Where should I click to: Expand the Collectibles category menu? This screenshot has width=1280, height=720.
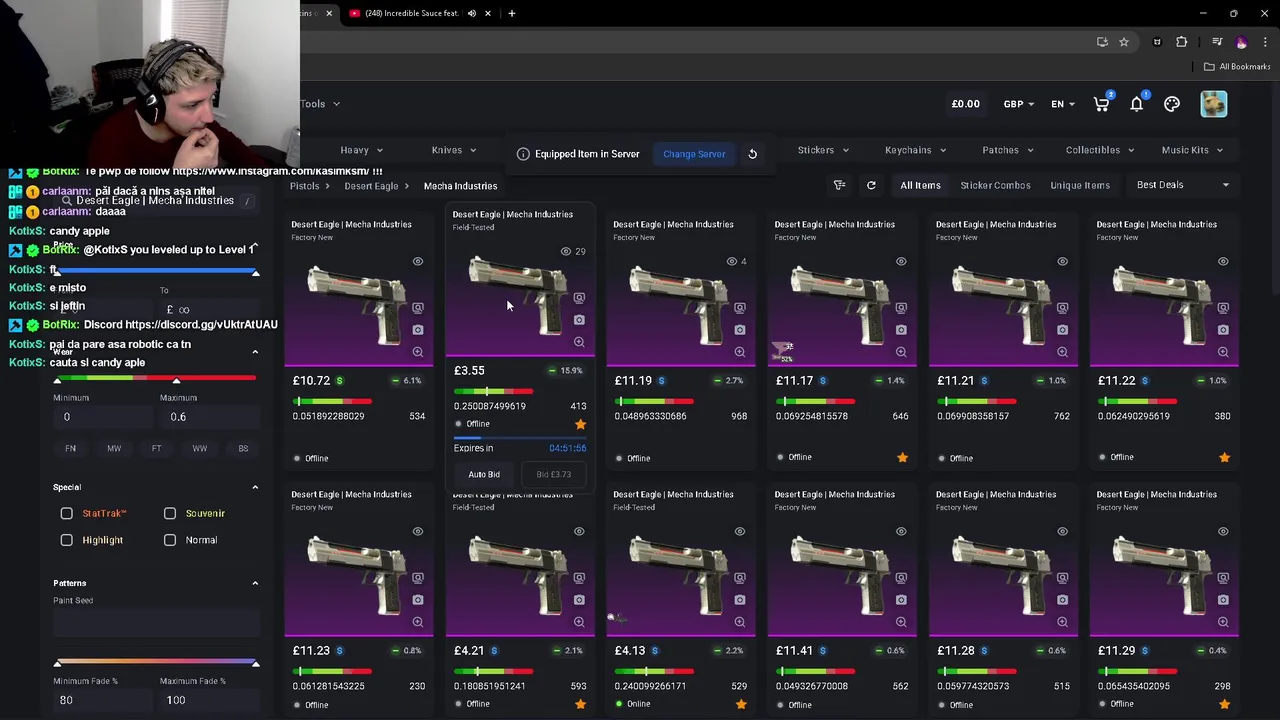[x=1100, y=150]
